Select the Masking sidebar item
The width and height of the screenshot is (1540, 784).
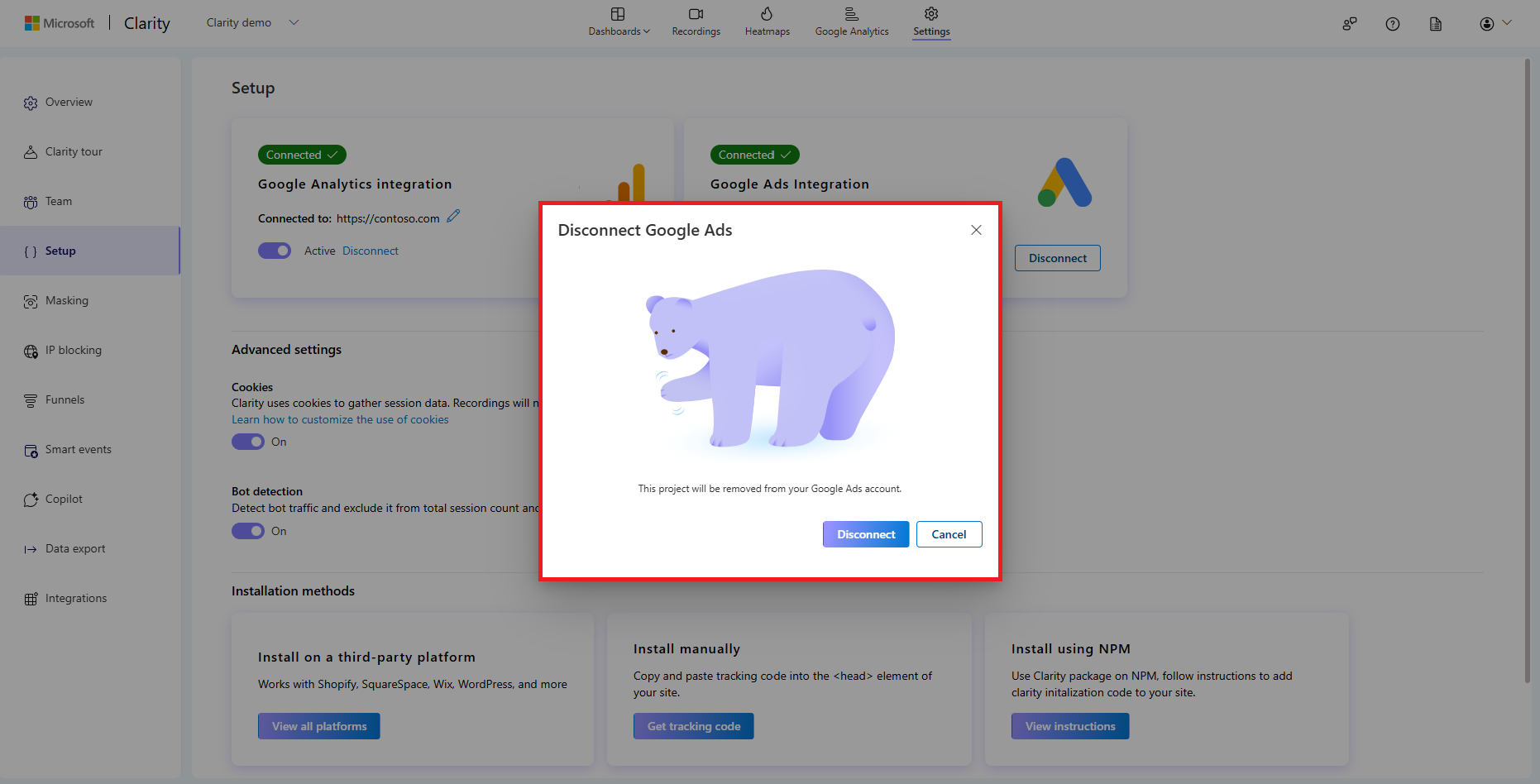click(66, 300)
